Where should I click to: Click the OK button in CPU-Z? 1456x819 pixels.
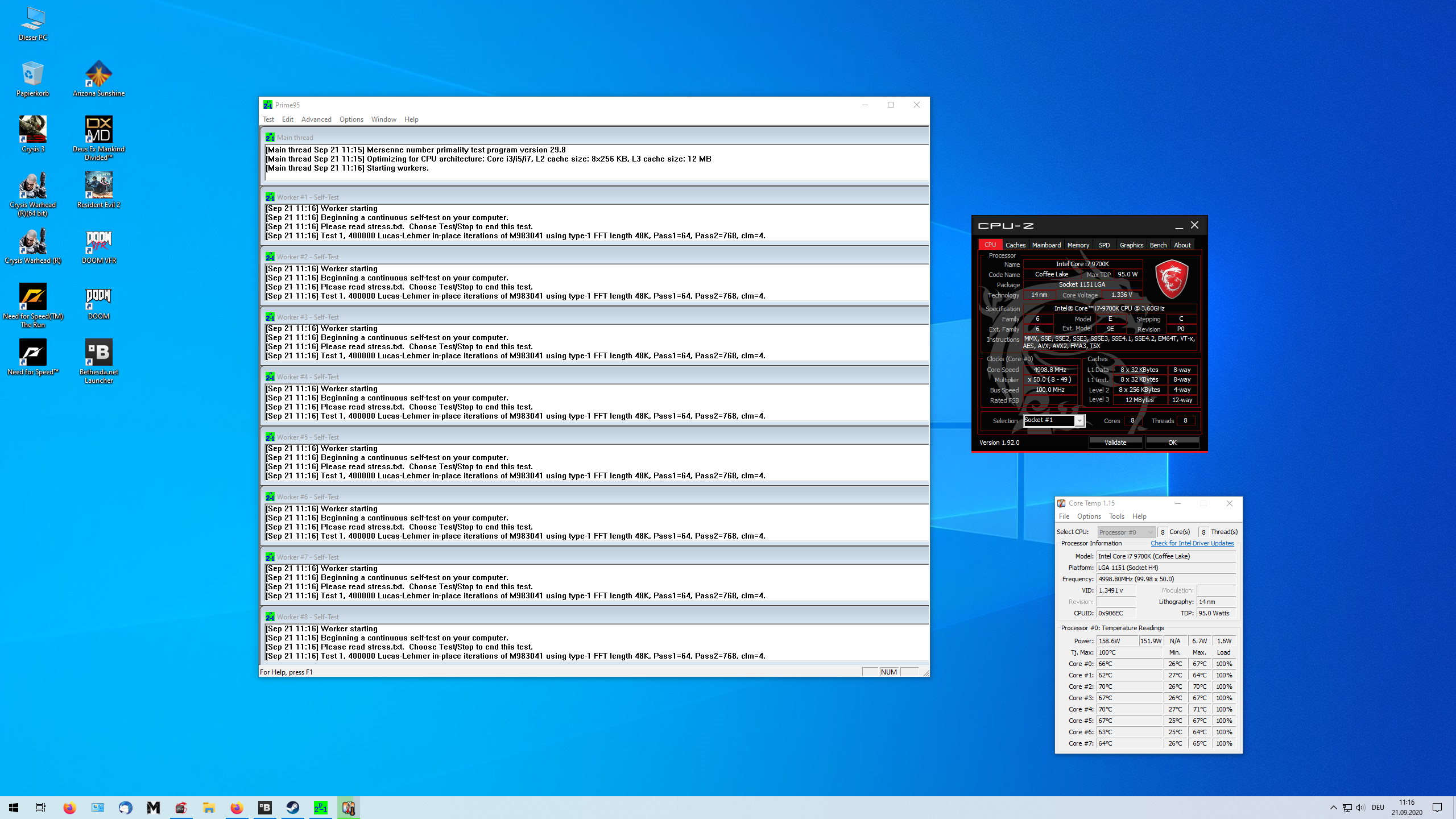[1172, 442]
